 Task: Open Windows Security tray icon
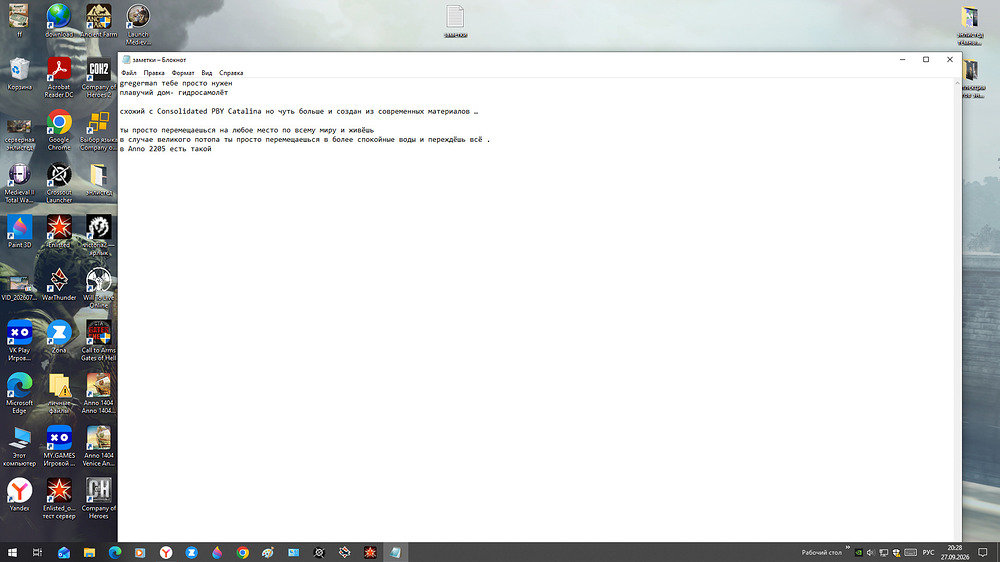pos(896,552)
